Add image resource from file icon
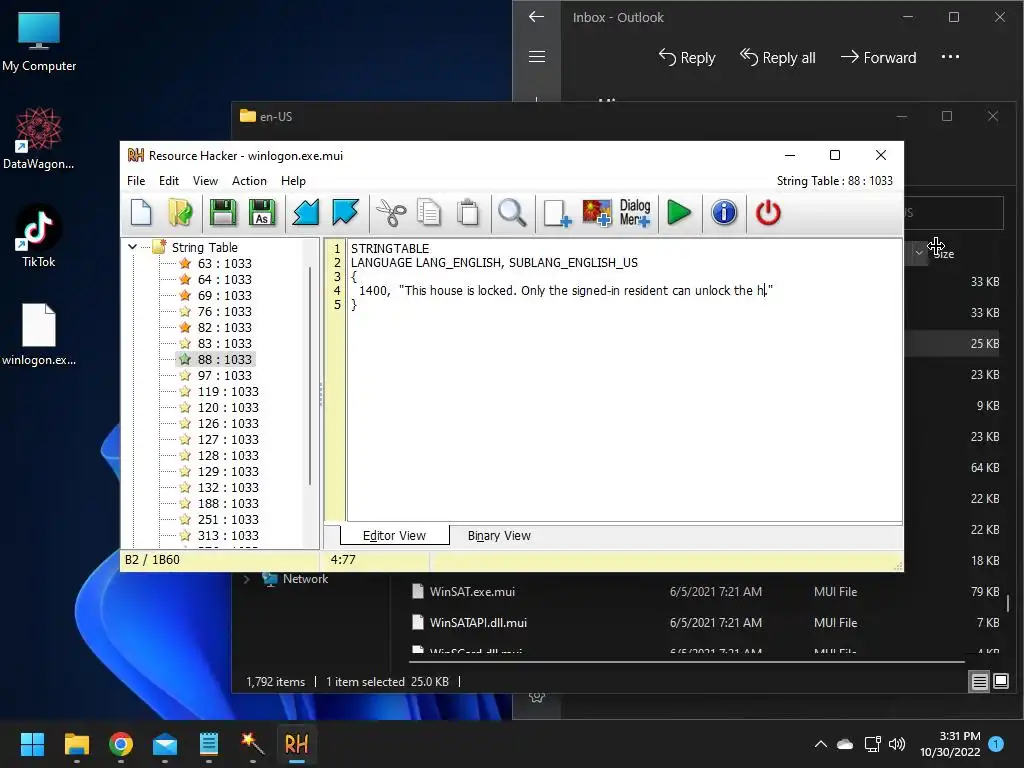Screen dimensions: 1024x768 [x=597, y=213]
